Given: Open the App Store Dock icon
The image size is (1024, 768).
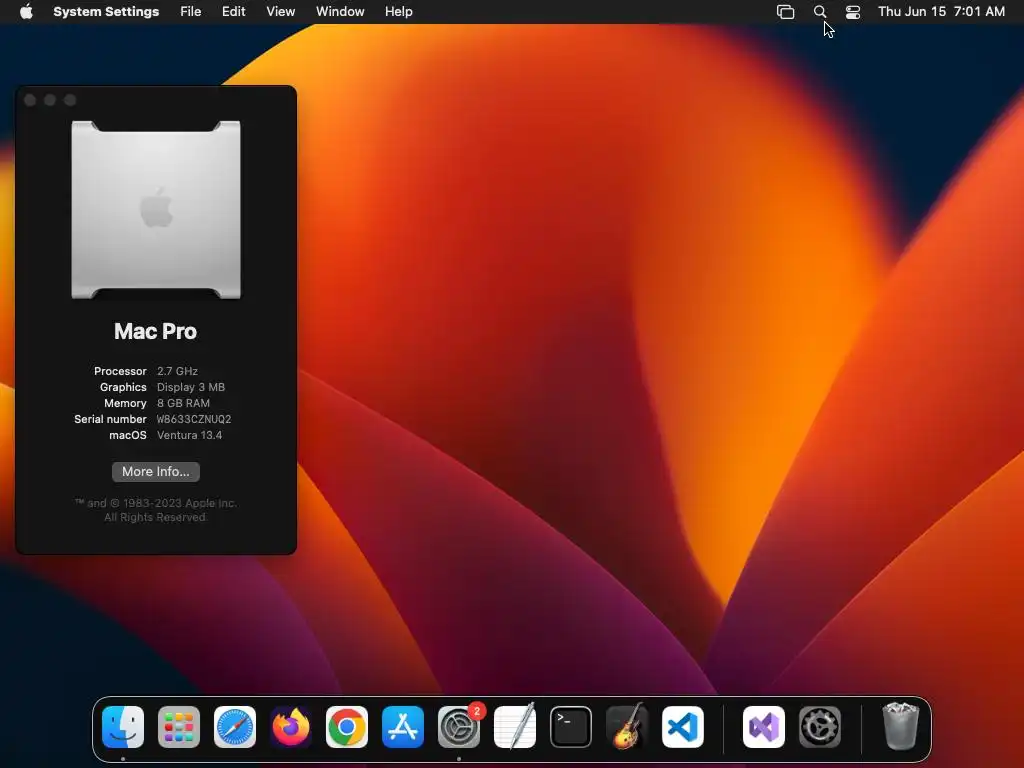Looking at the screenshot, I should pyautogui.click(x=403, y=726).
